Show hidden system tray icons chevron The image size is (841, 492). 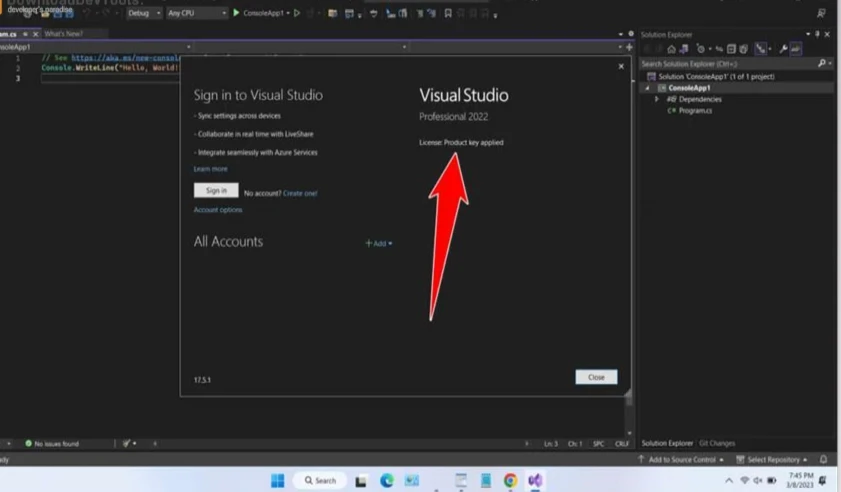[728, 481]
